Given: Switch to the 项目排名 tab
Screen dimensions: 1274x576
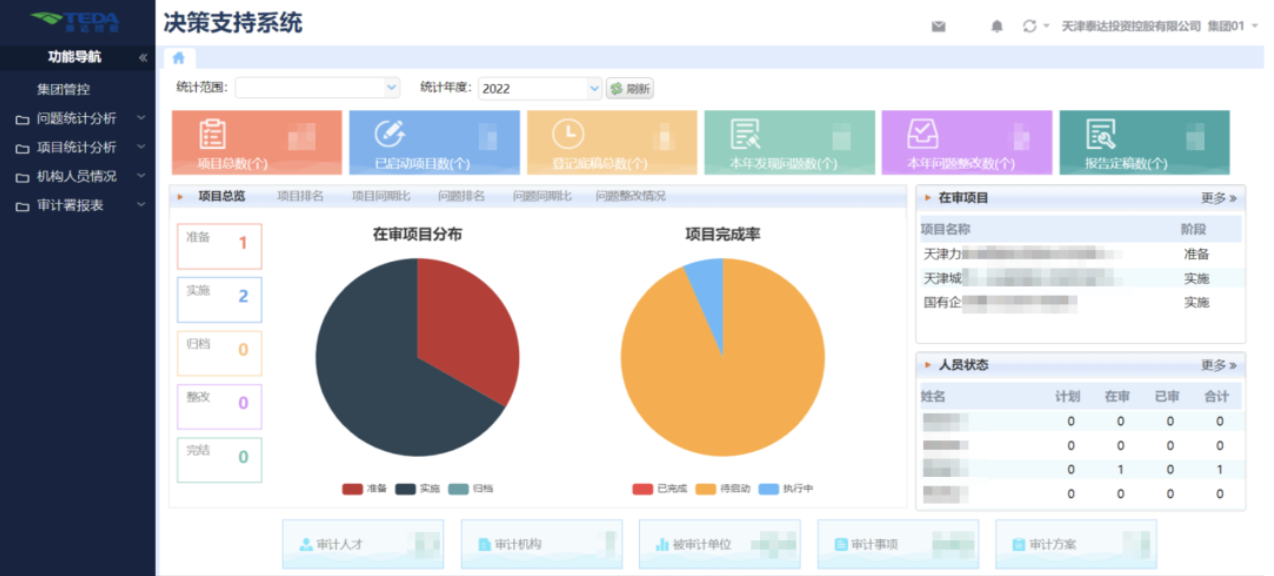Looking at the screenshot, I should coord(300,196).
